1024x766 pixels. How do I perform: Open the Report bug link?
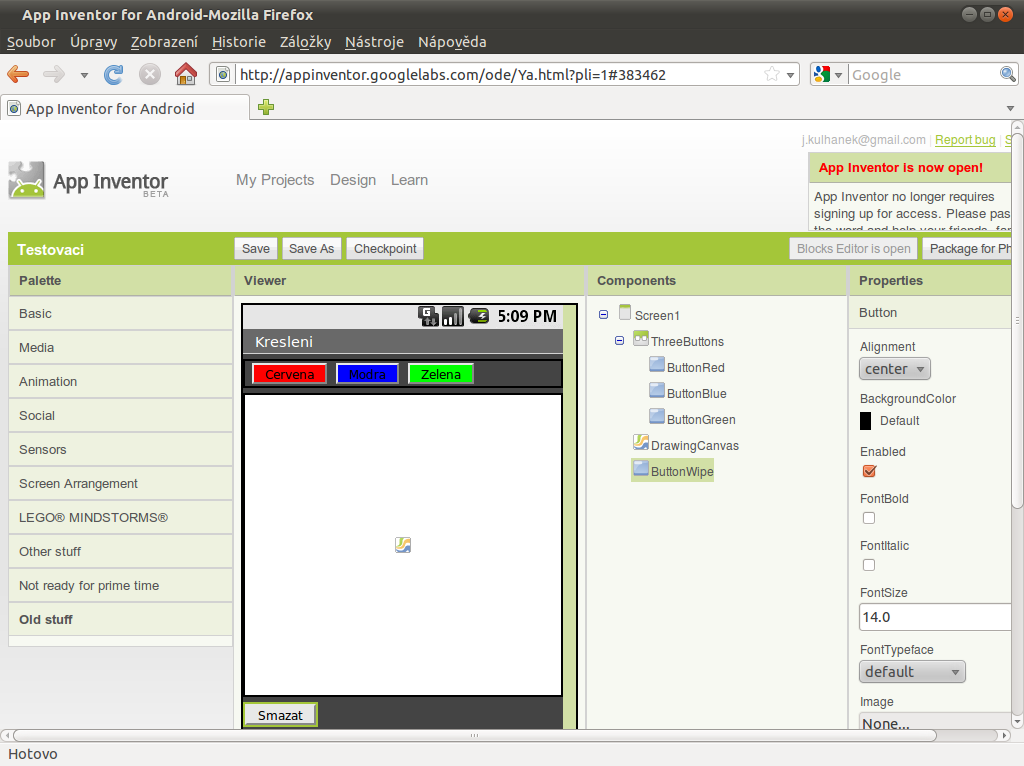pyautogui.click(x=965, y=140)
